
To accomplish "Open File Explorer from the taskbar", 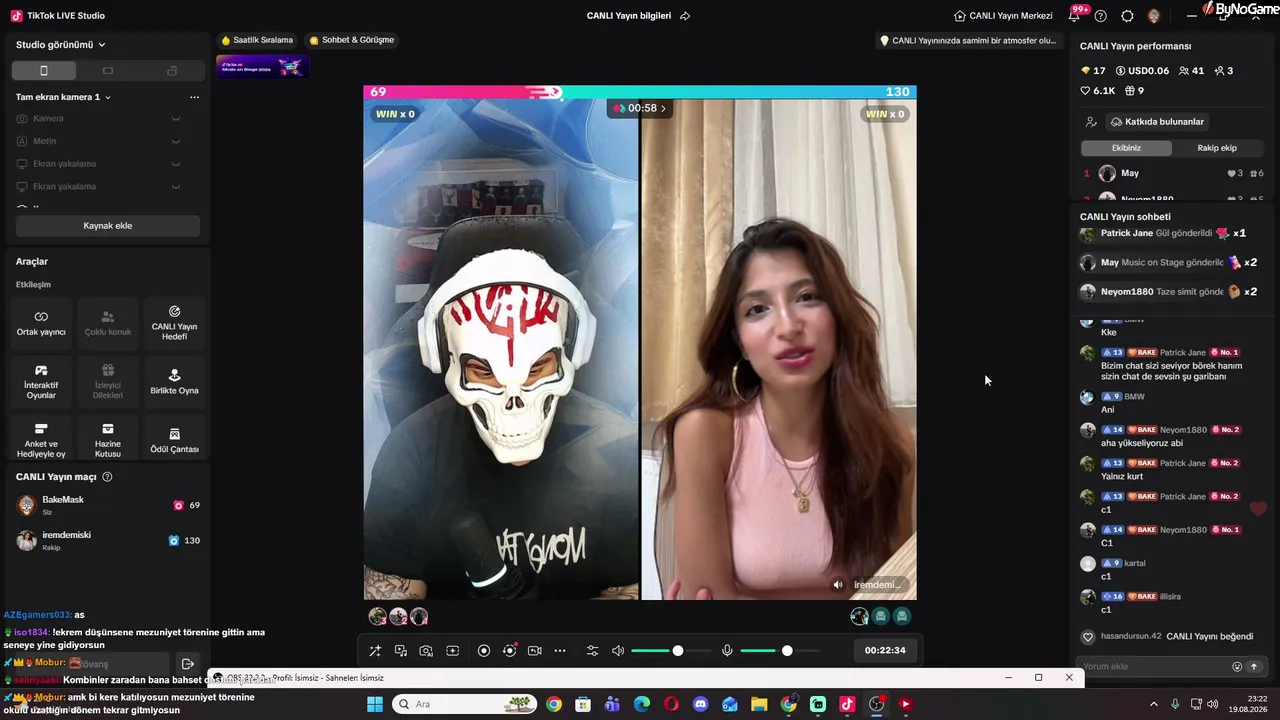I will click(x=759, y=704).
